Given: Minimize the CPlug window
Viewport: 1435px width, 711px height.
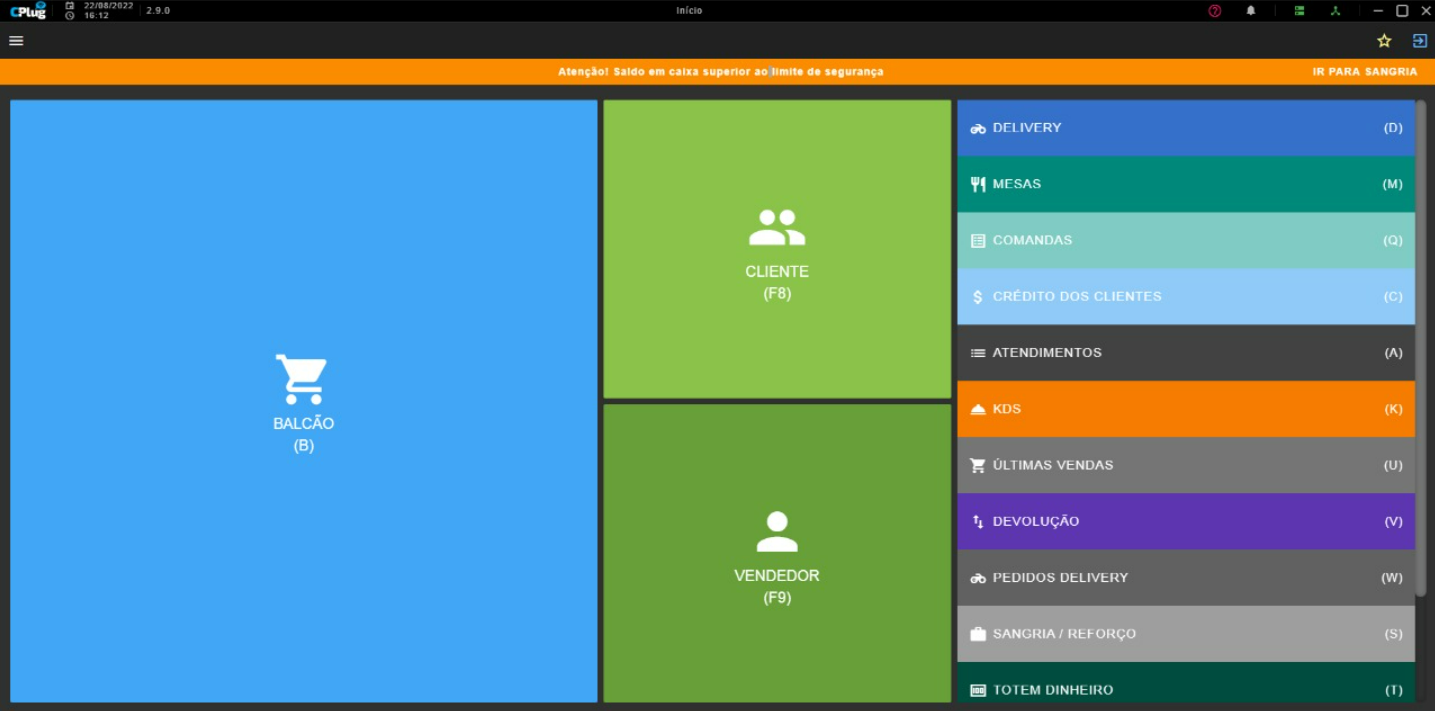Looking at the screenshot, I should coord(1378,11).
